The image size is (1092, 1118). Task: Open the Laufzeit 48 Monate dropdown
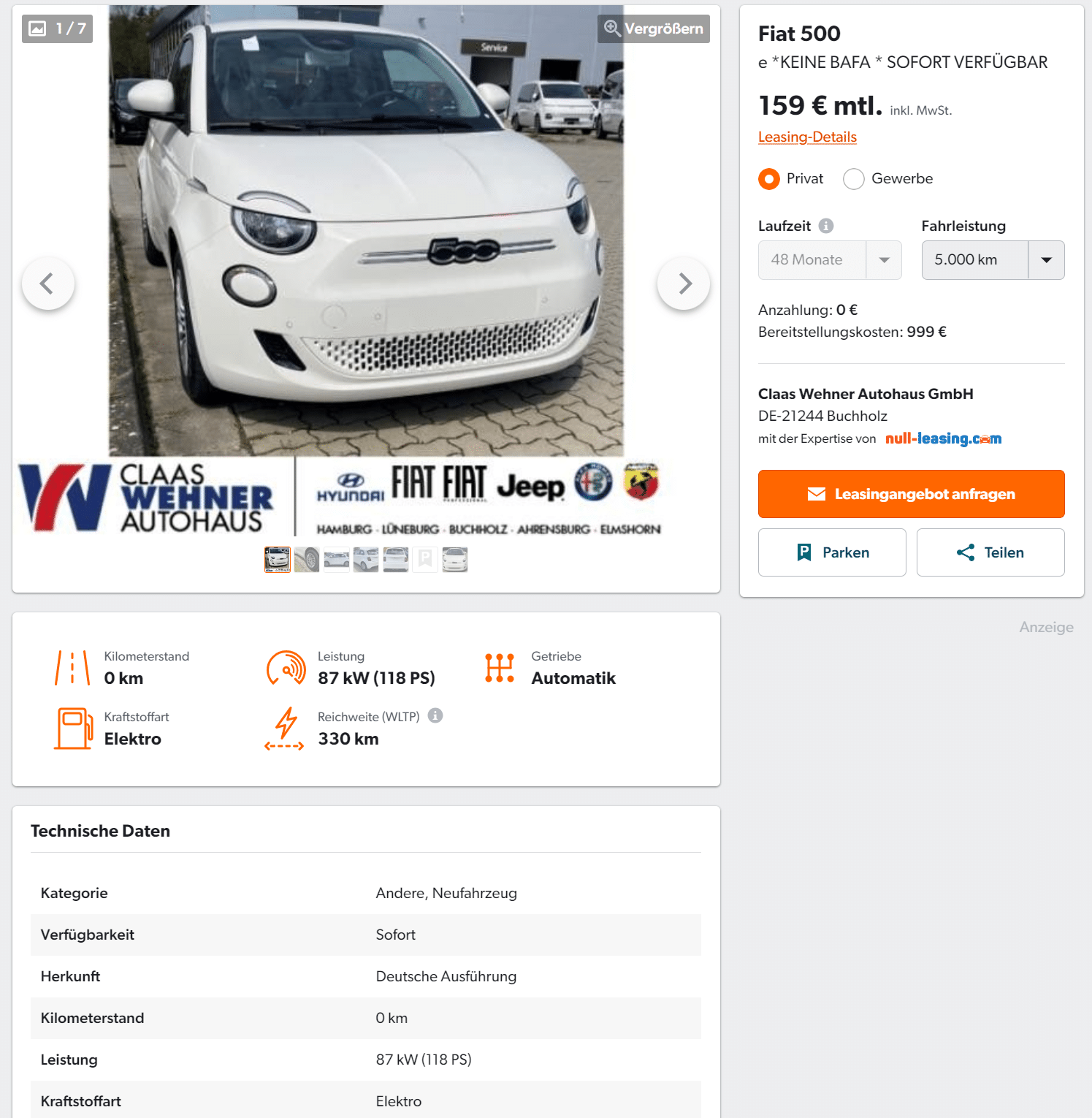pos(830,260)
